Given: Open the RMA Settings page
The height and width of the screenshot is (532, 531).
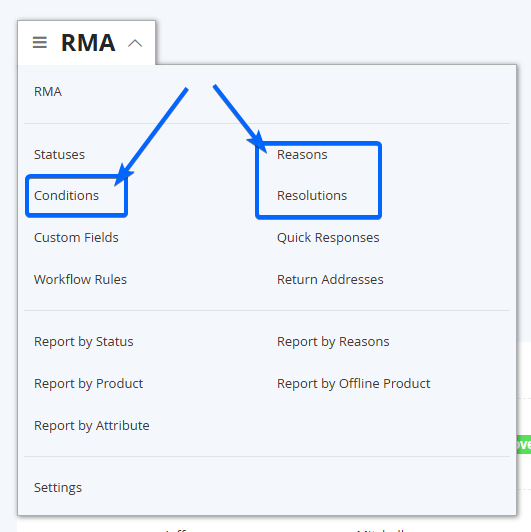Looking at the screenshot, I should tap(58, 488).
